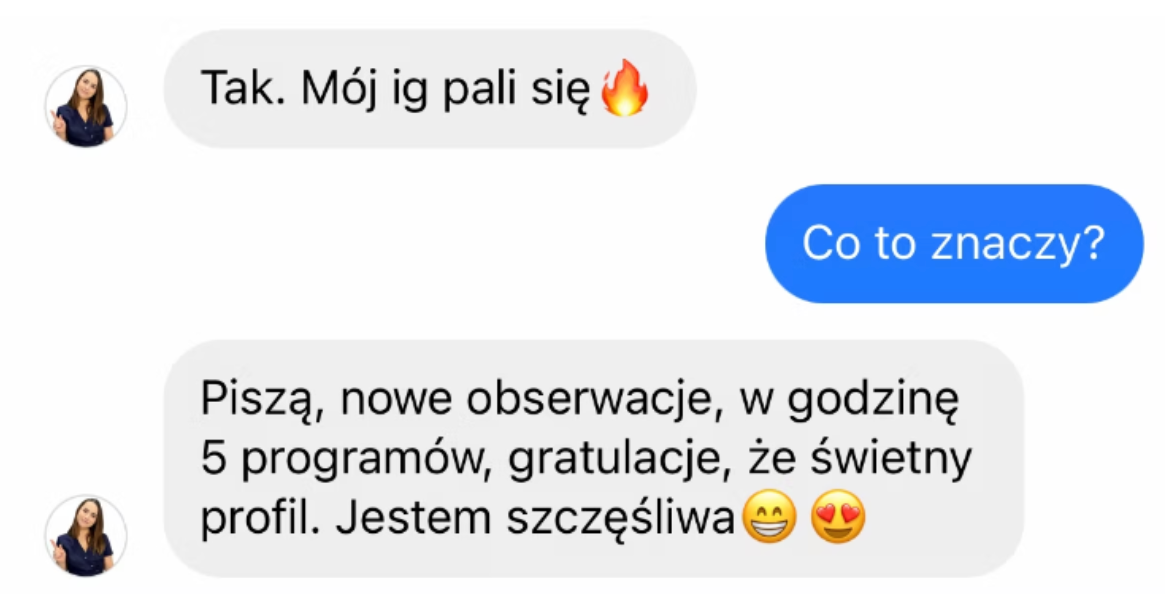This screenshot has height=606, width=1176.
Task: Open the sender avatar beside the fire message
Action: click(86, 106)
